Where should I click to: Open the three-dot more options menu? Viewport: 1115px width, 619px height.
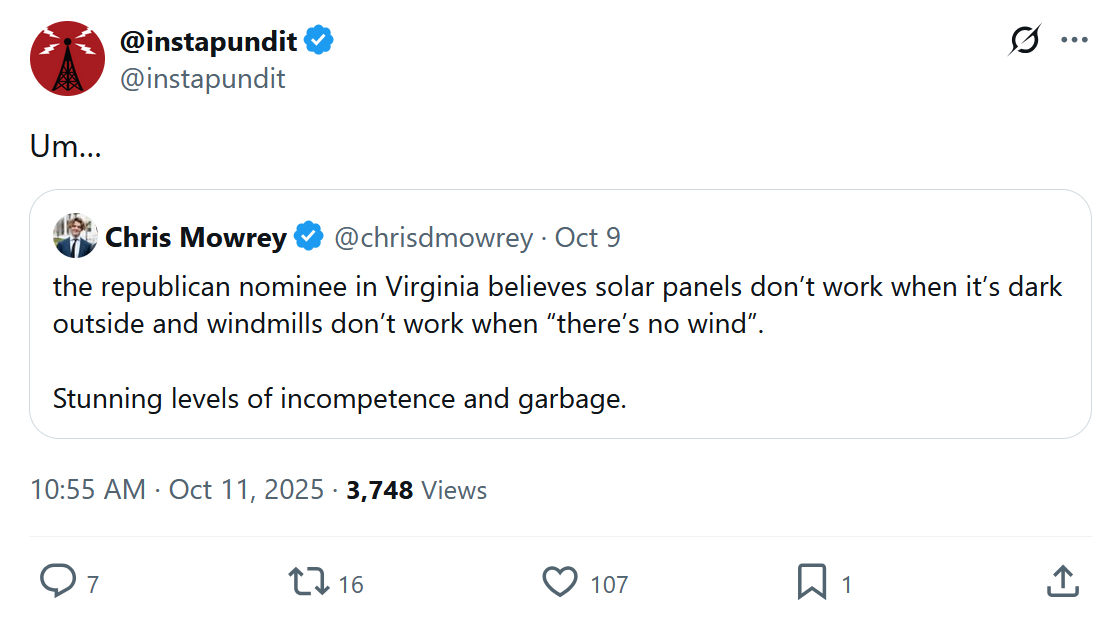(1074, 41)
